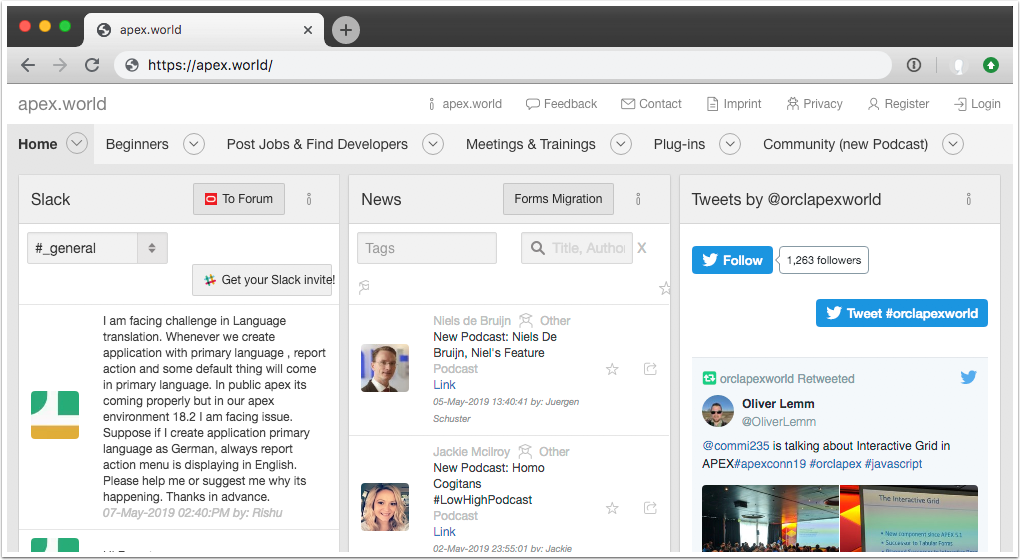The height and width of the screenshot is (560, 1020).
Task: Reload the apex.world page
Action: pyautogui.click(x=92, y=65)
